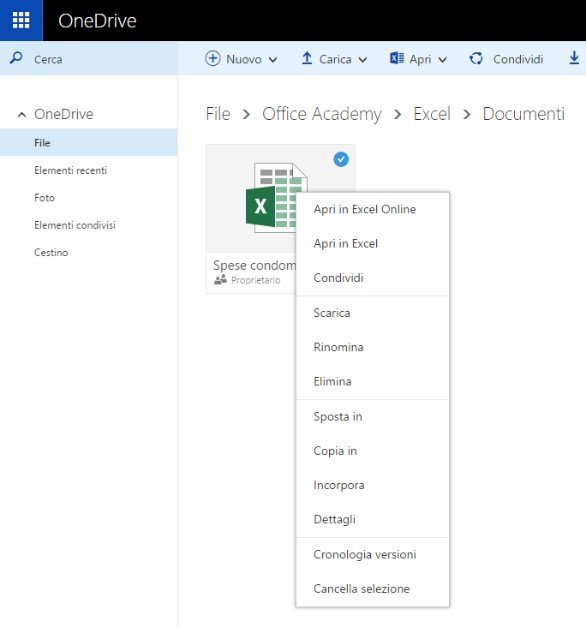This screenshot has height=627, width=586.
Task: Click the download arrow icon in toolbar
Action: 574,58
